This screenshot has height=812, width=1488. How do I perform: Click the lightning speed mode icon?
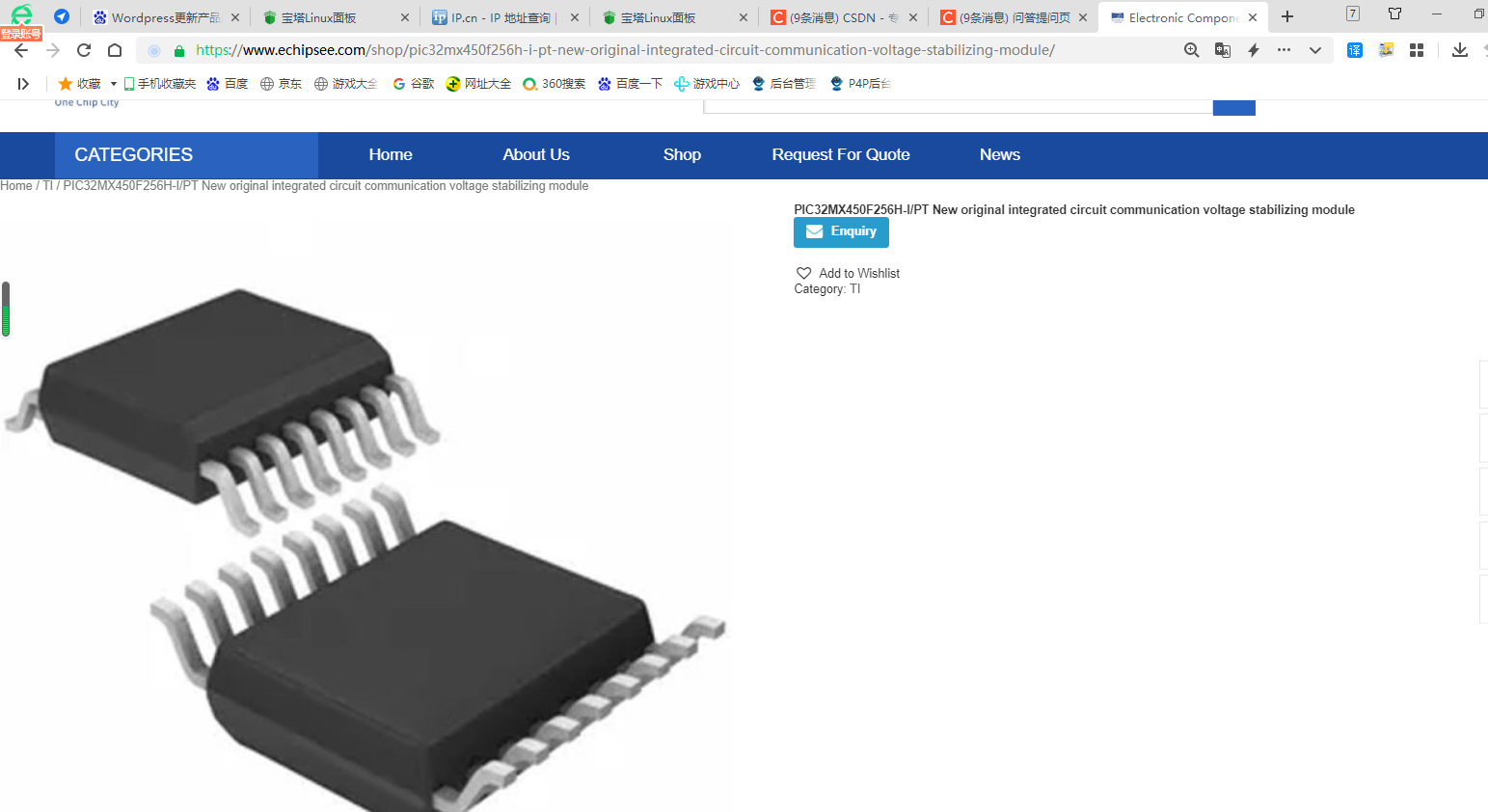(x=1254, y=50)
